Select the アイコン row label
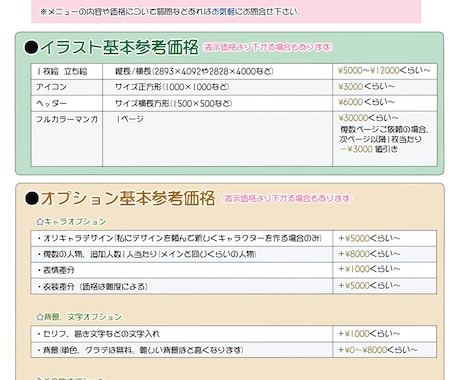Viewport: 460px width, 380px height. 51,87
